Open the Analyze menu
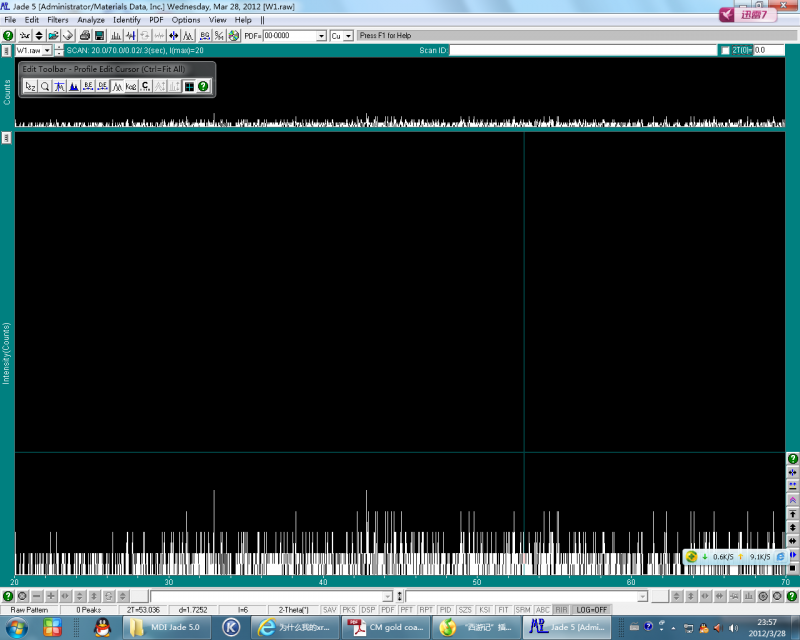 click(91, 20)
